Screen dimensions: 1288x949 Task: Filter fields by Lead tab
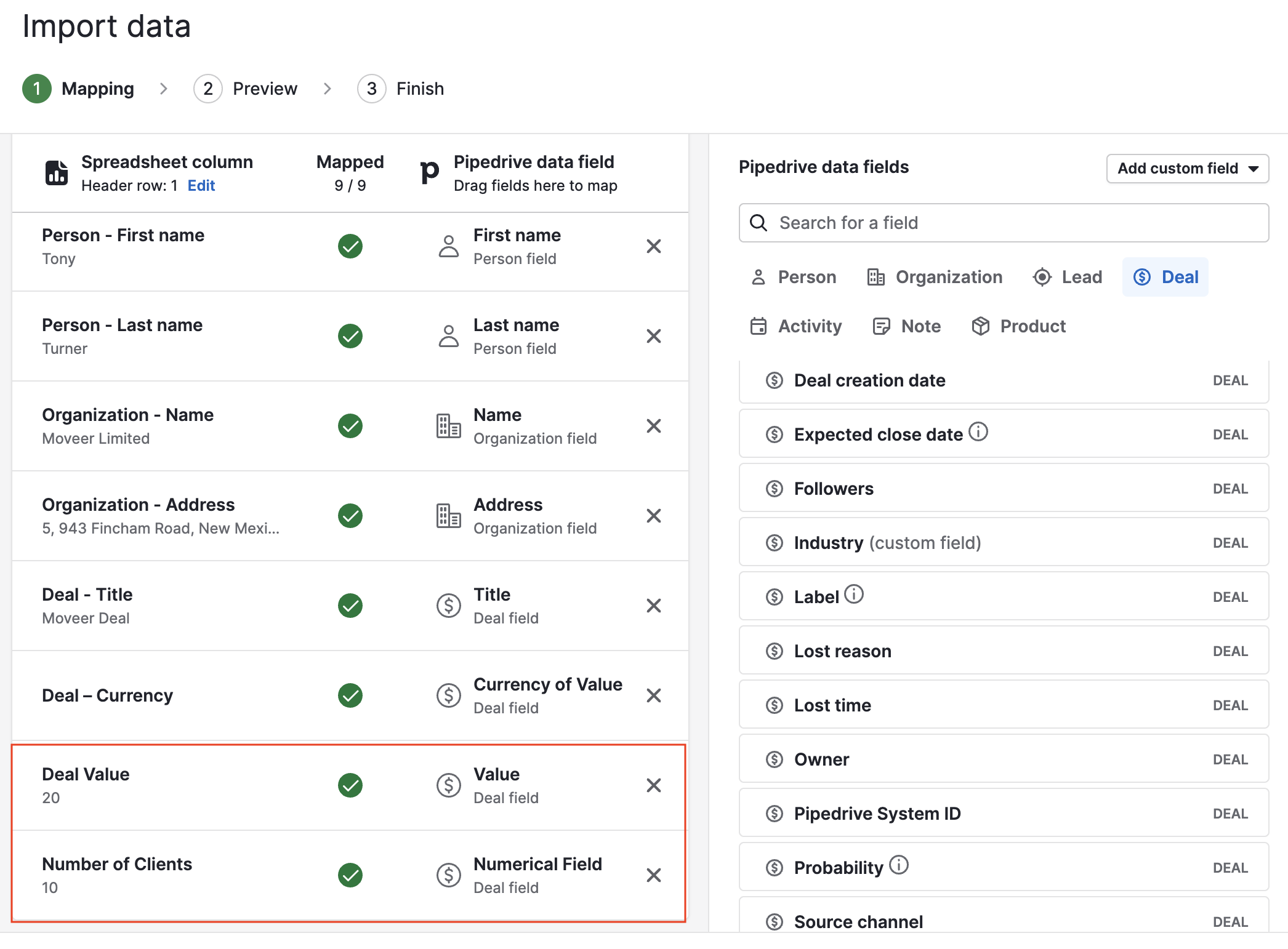pyautogui.click(x=1068, y=277)
